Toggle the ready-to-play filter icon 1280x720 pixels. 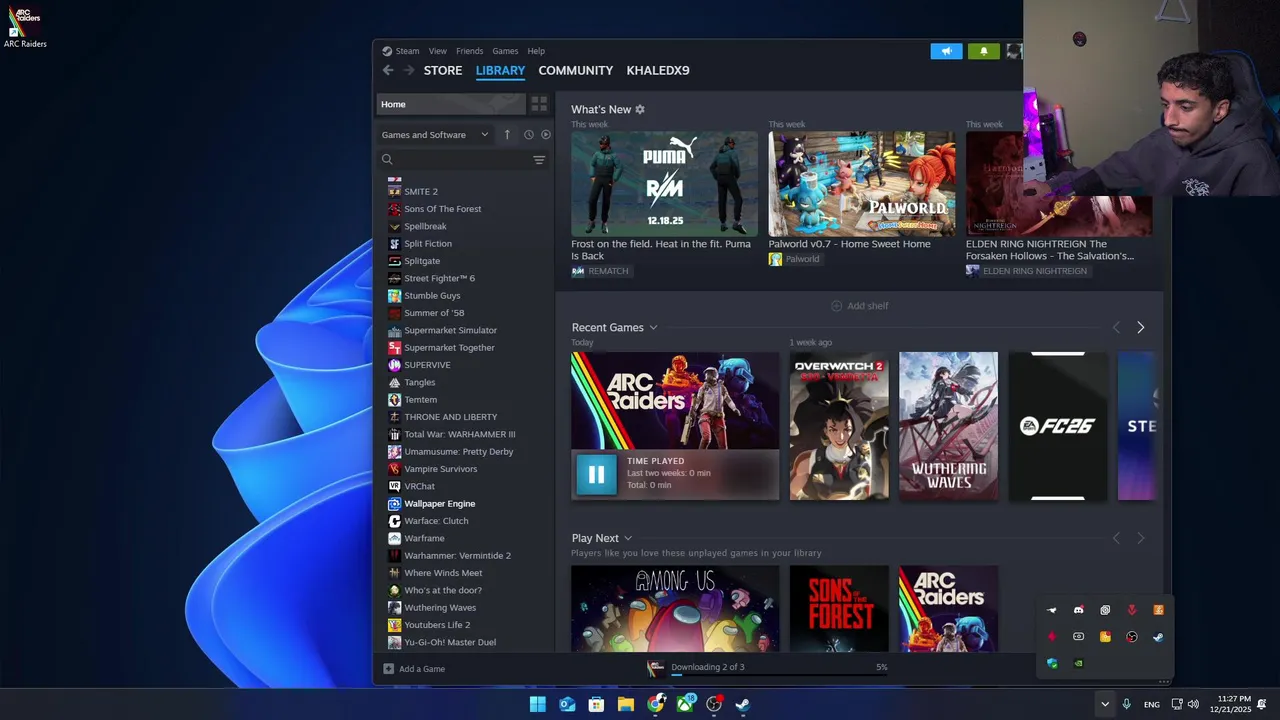(x=546, y=135)
